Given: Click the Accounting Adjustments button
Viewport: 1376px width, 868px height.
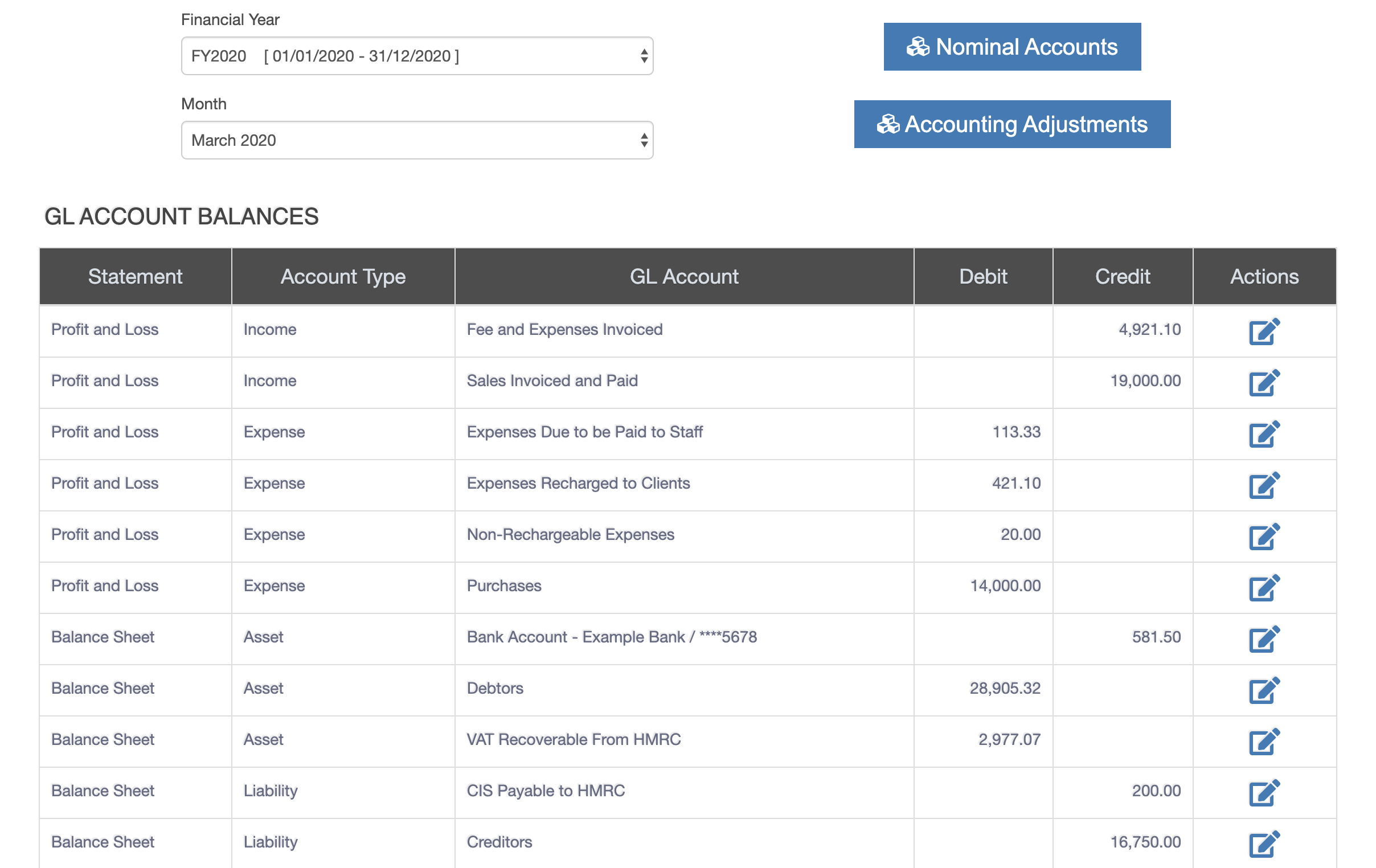Looking at the screenshot, I should tap(1011, 124).
